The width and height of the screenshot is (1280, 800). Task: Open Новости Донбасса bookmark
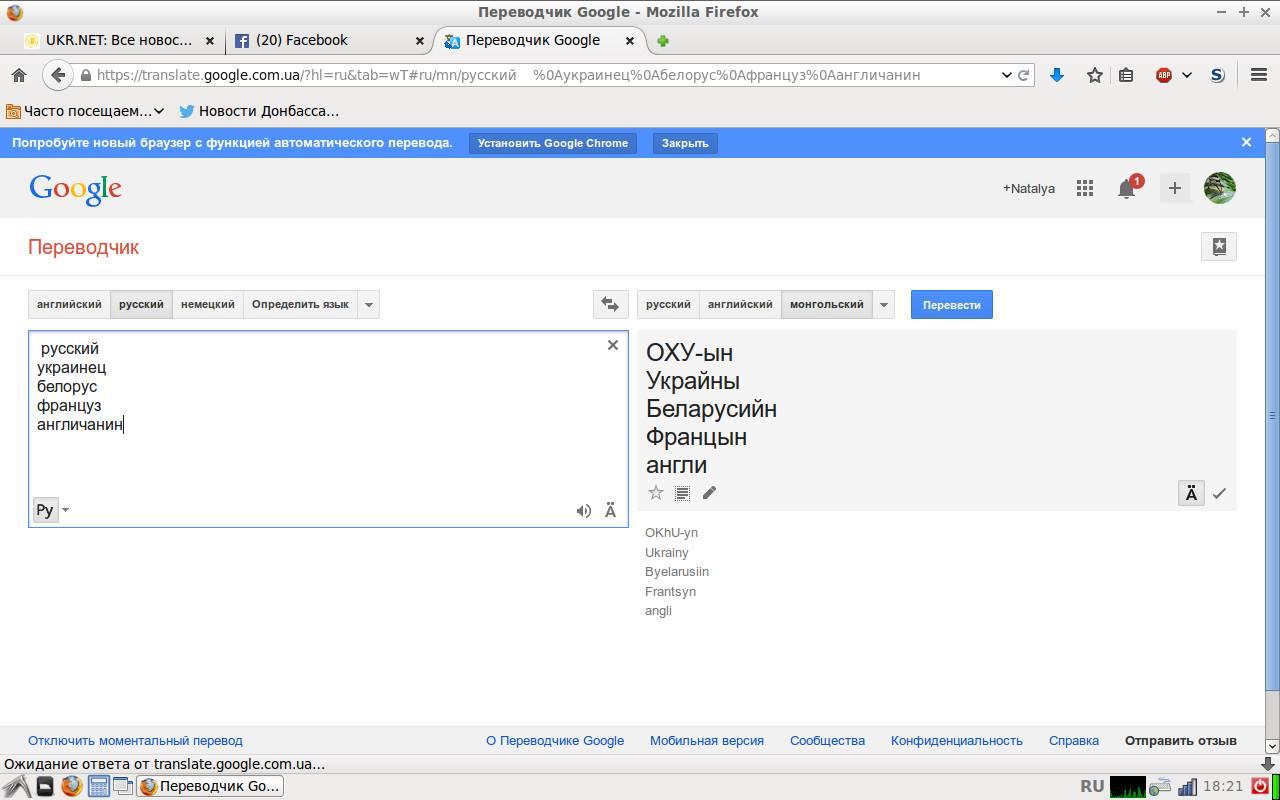(259, 111)
